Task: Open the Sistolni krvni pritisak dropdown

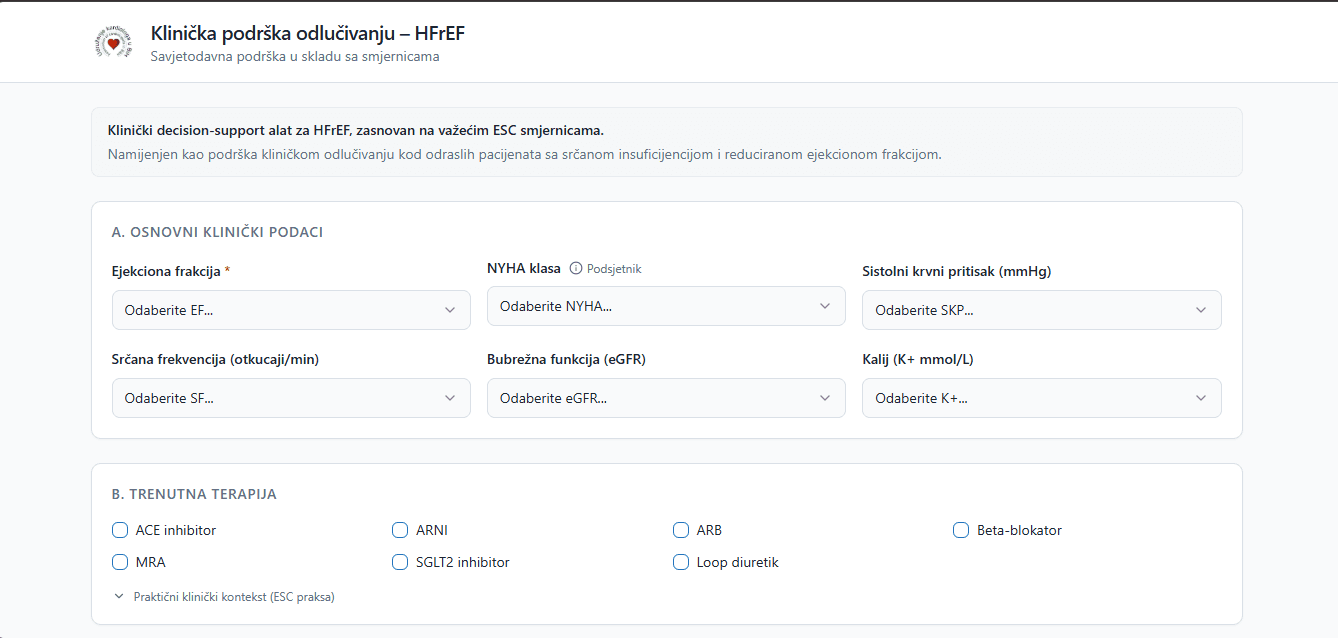Action: tap(1041, 310)
